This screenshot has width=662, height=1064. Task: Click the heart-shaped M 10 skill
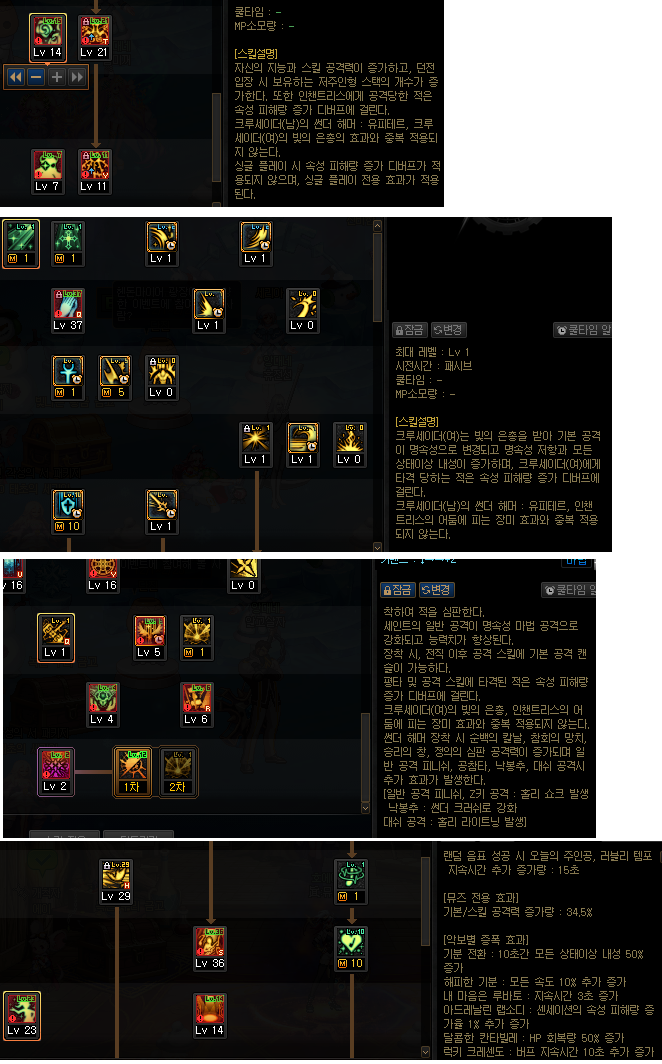pos(351,949)
